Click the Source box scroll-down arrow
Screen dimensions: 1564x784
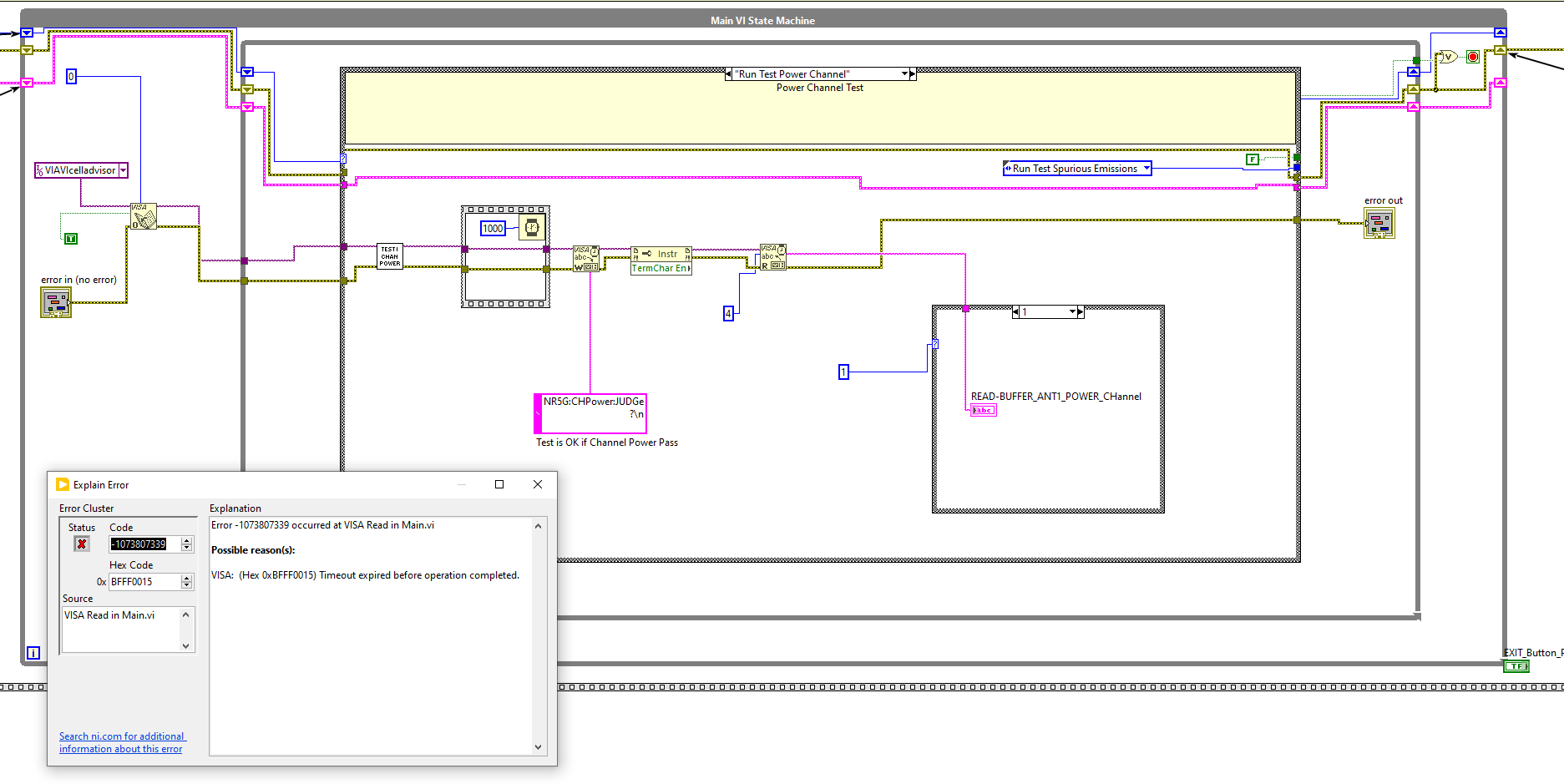tap(186, 645)
